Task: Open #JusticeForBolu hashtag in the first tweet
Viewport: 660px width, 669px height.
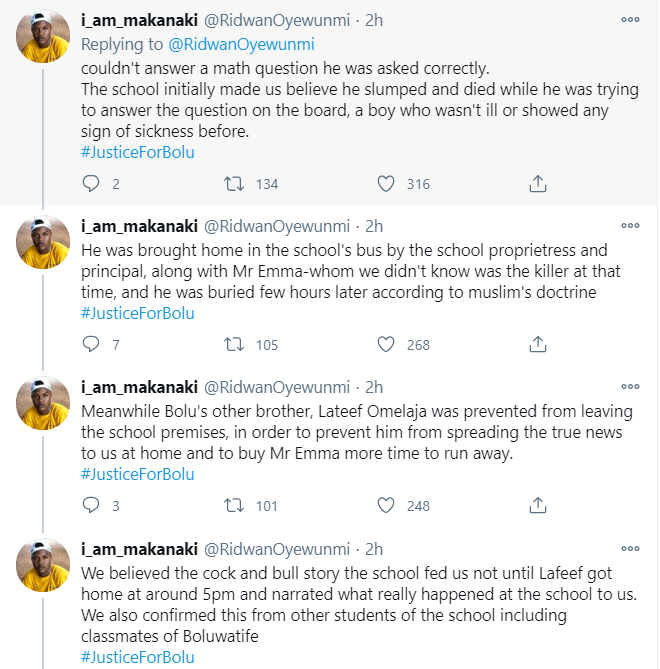Action: click(x=138, y=151)
